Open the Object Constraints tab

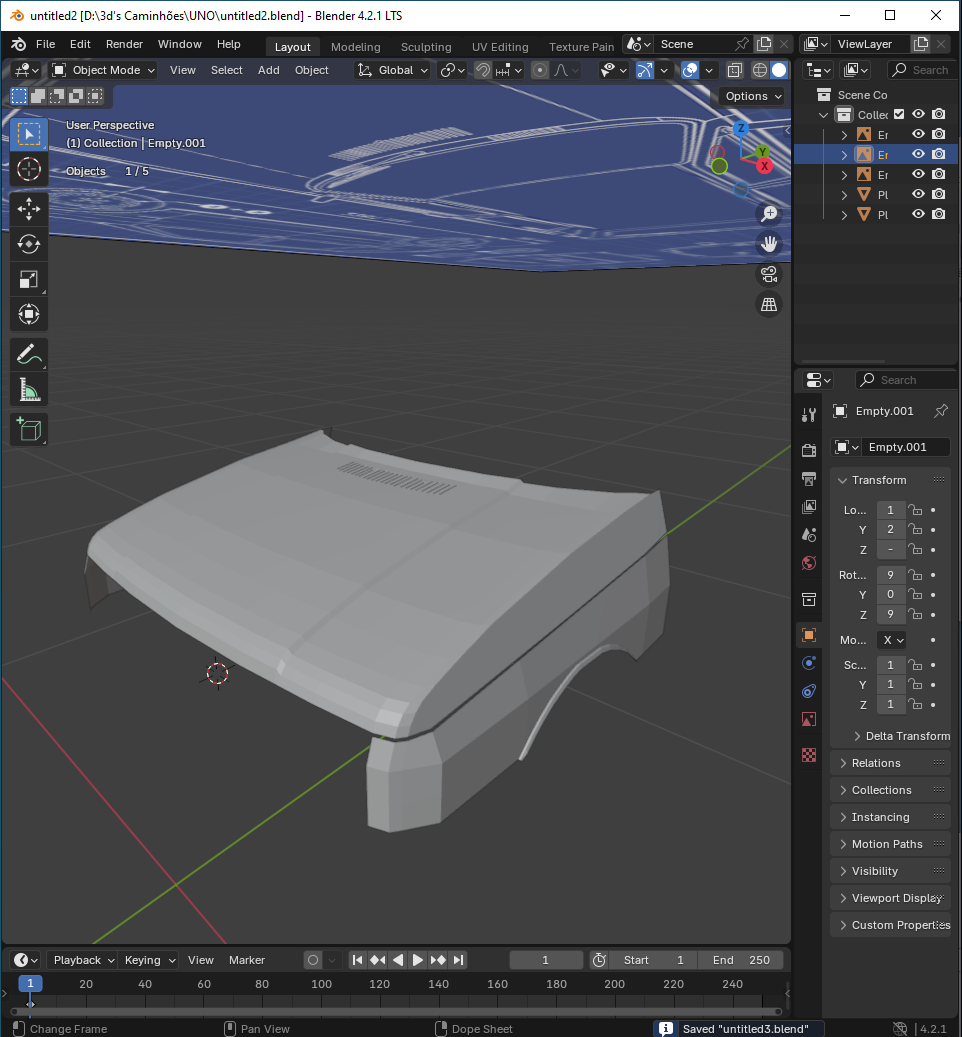[x=809, y=692]
